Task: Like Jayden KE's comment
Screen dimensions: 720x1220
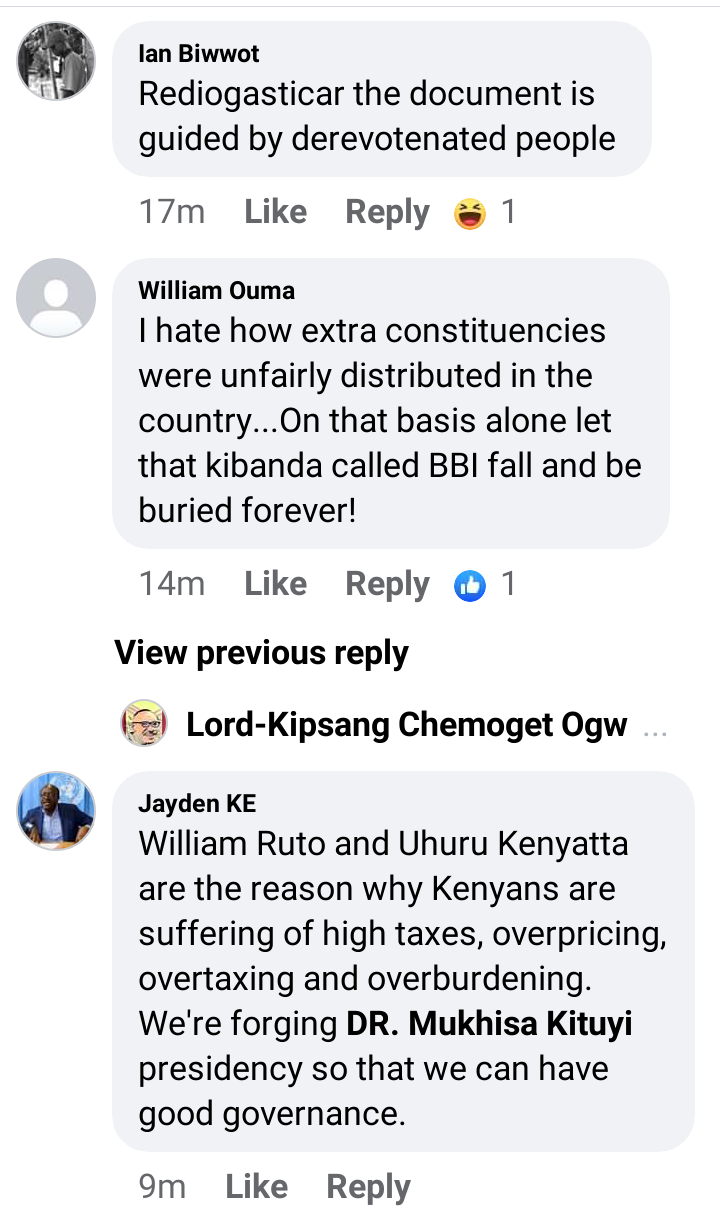Action: click(256, 1186)
